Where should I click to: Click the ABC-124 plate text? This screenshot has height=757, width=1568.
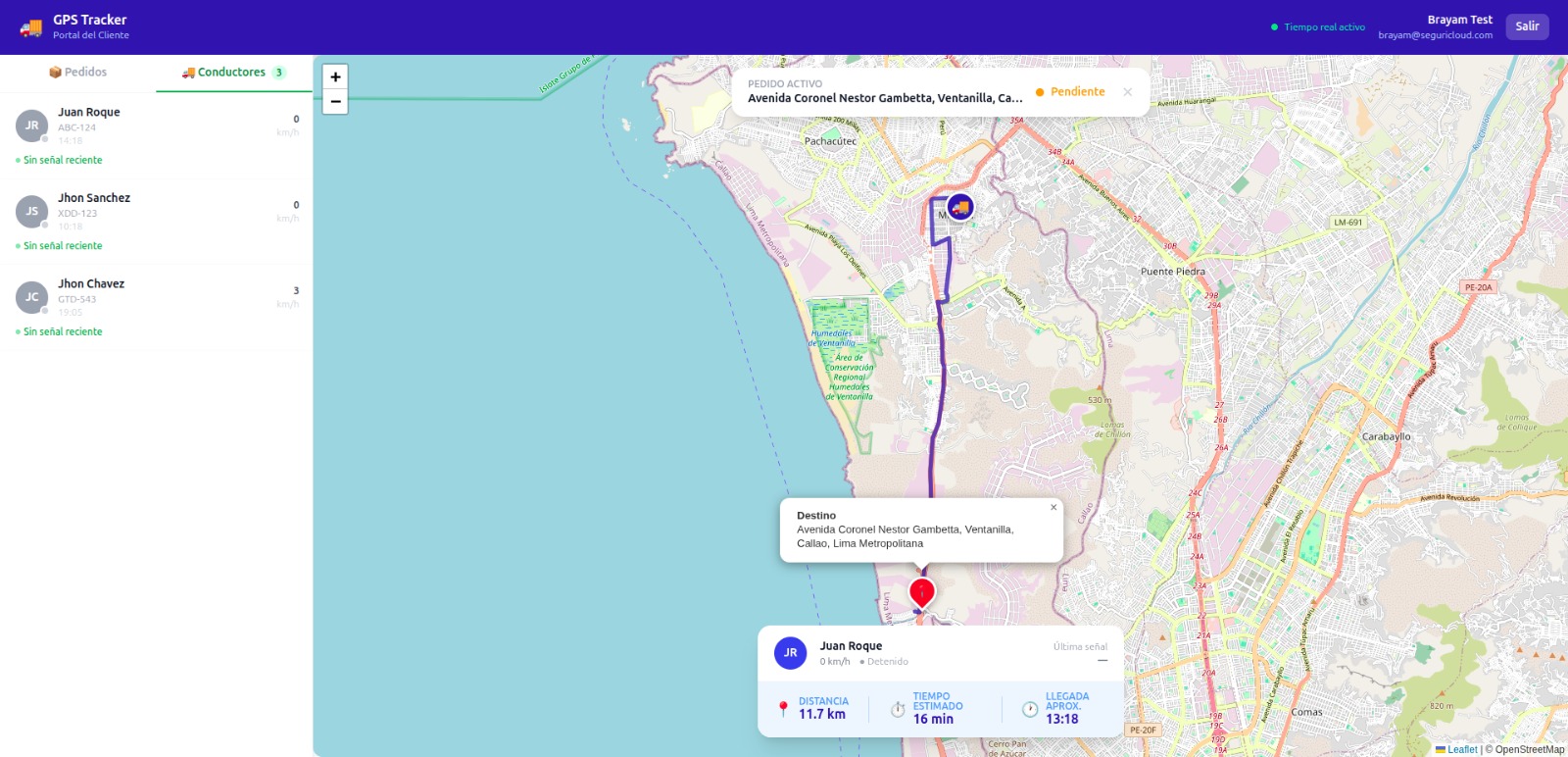coord(76,127)
